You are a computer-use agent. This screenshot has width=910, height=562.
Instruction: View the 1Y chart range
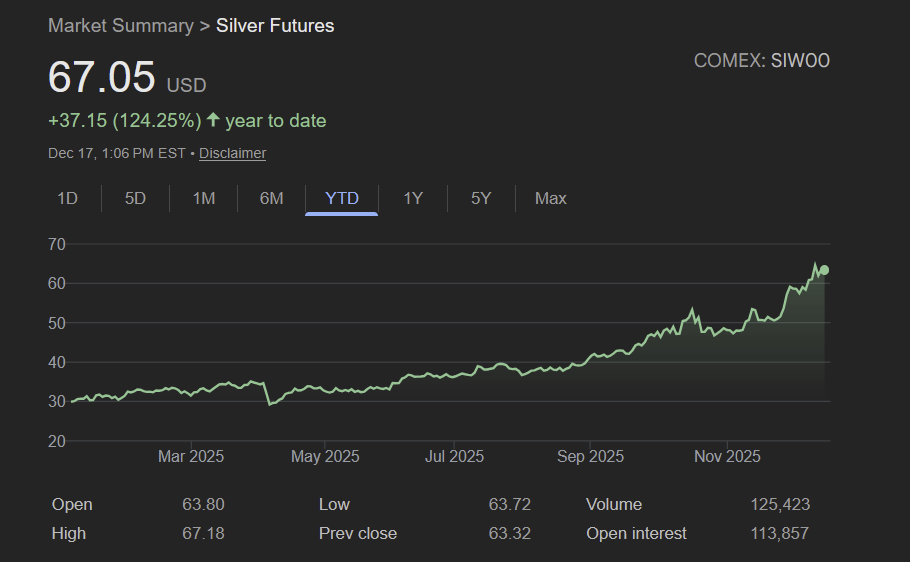[x=413, y=198]
